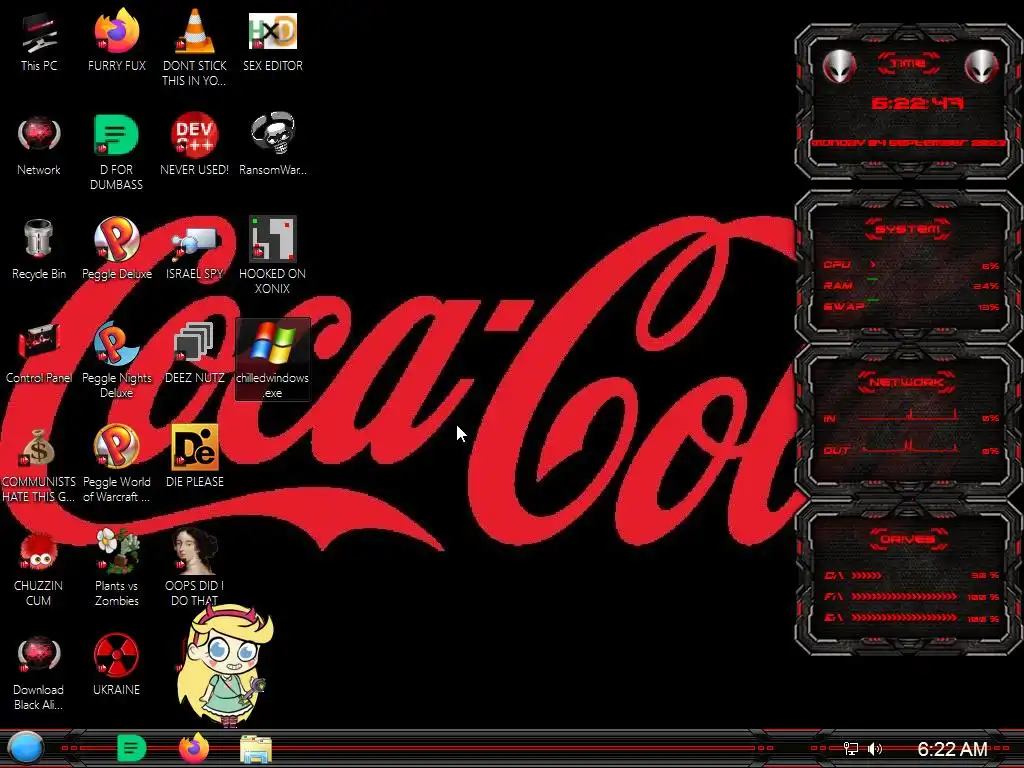The width and height of the screenshot is (1024, 768).
Task: Click the SYSTEM widget header
Action: (908, 229)
